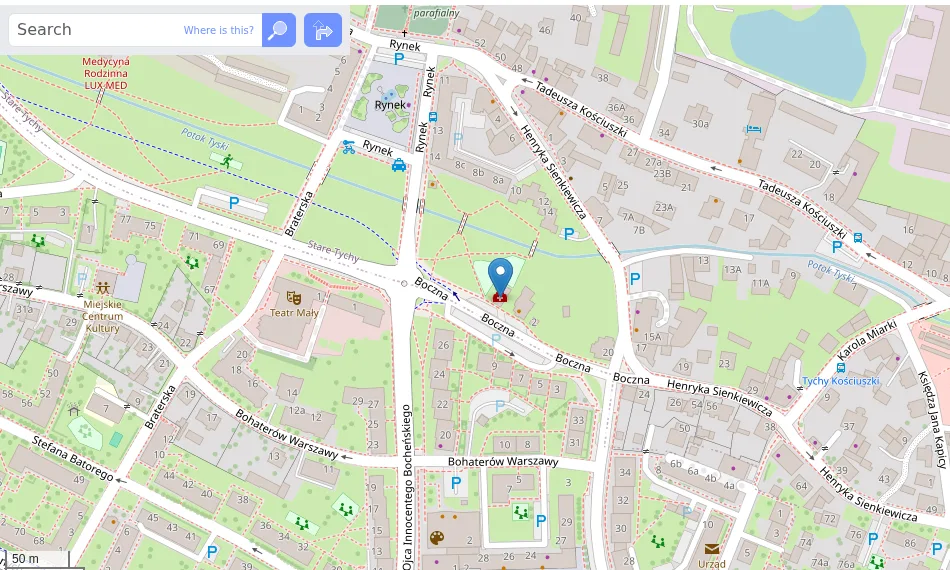Click the 'Medycyna Rodzinna LUX MED' label
Viewport: 950px width, 570px height.
(106, 73)
